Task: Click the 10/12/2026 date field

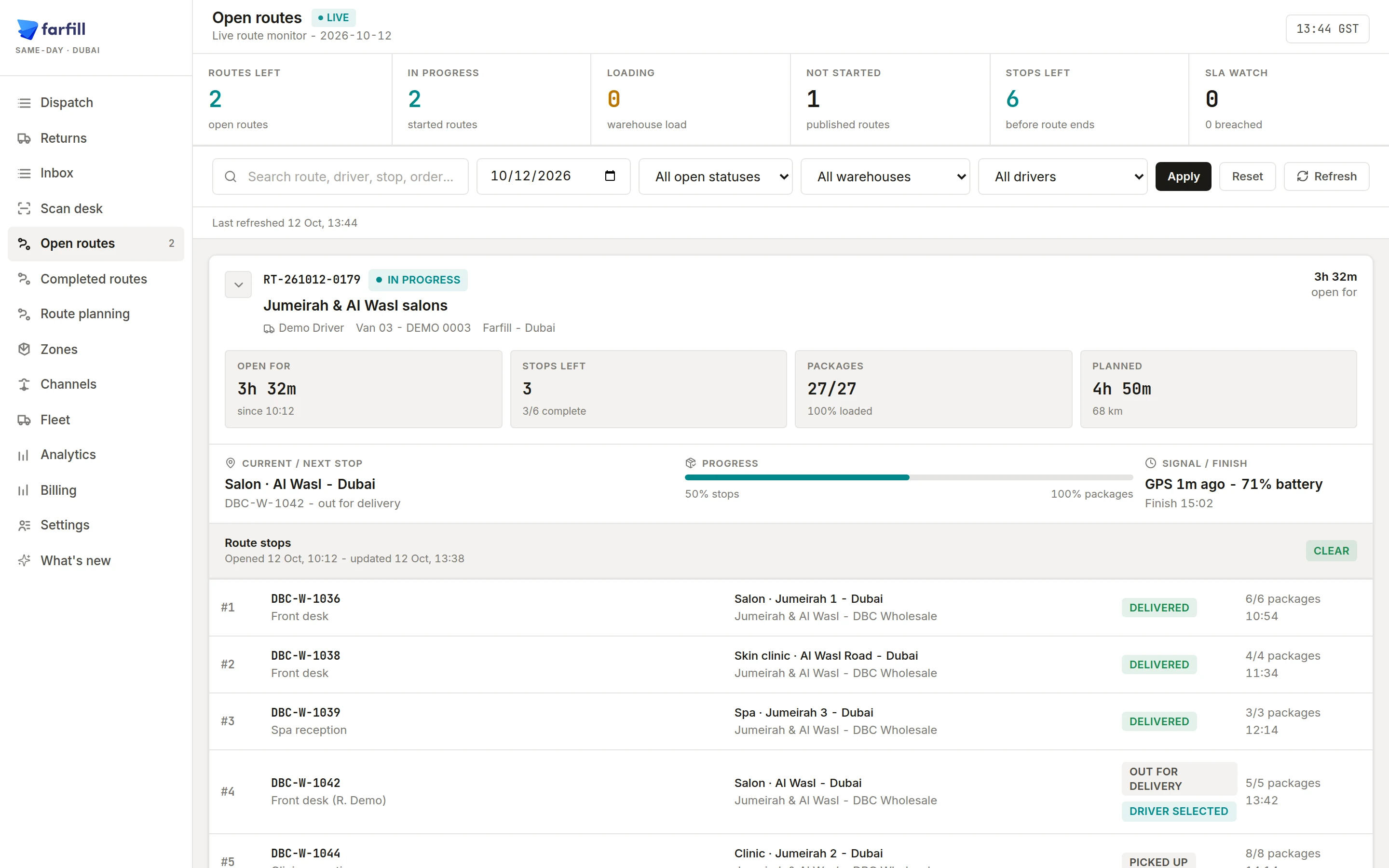Action: coord(553,177)
